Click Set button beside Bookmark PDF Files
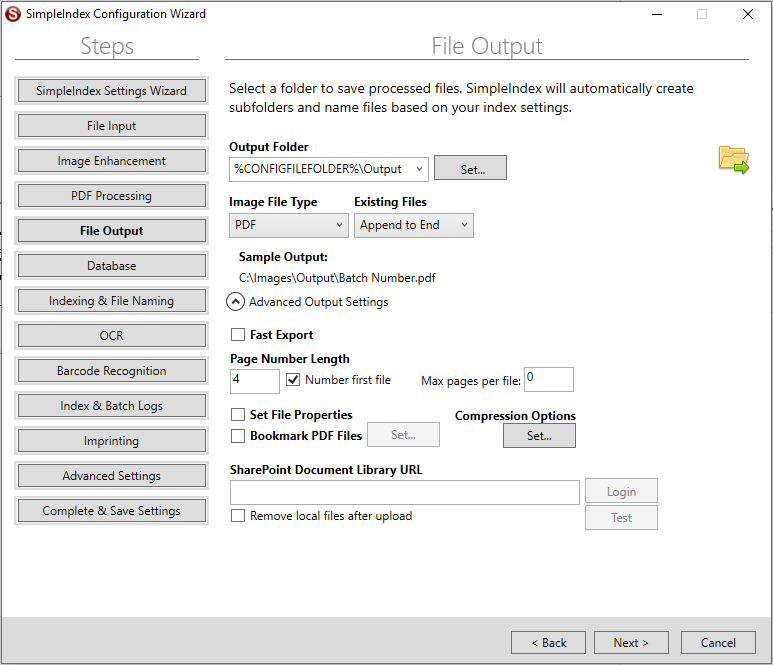The height and width of the screenshot is (665, 773). [x=403, y=435]
